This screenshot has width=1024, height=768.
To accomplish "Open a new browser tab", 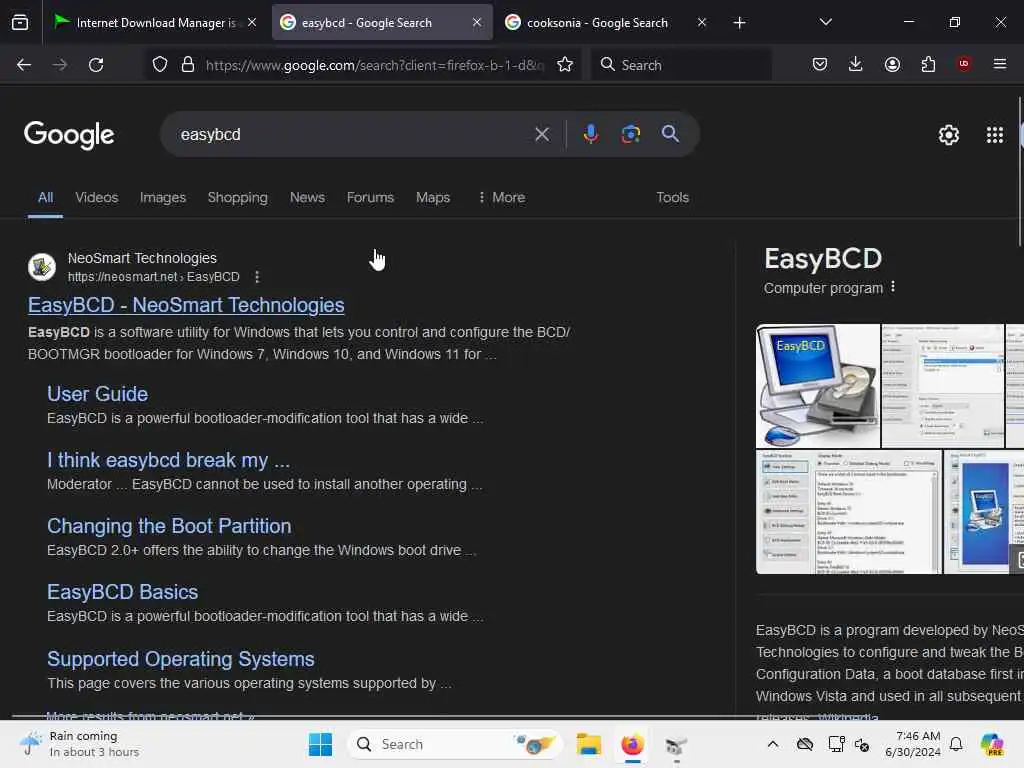I will 739,23.
